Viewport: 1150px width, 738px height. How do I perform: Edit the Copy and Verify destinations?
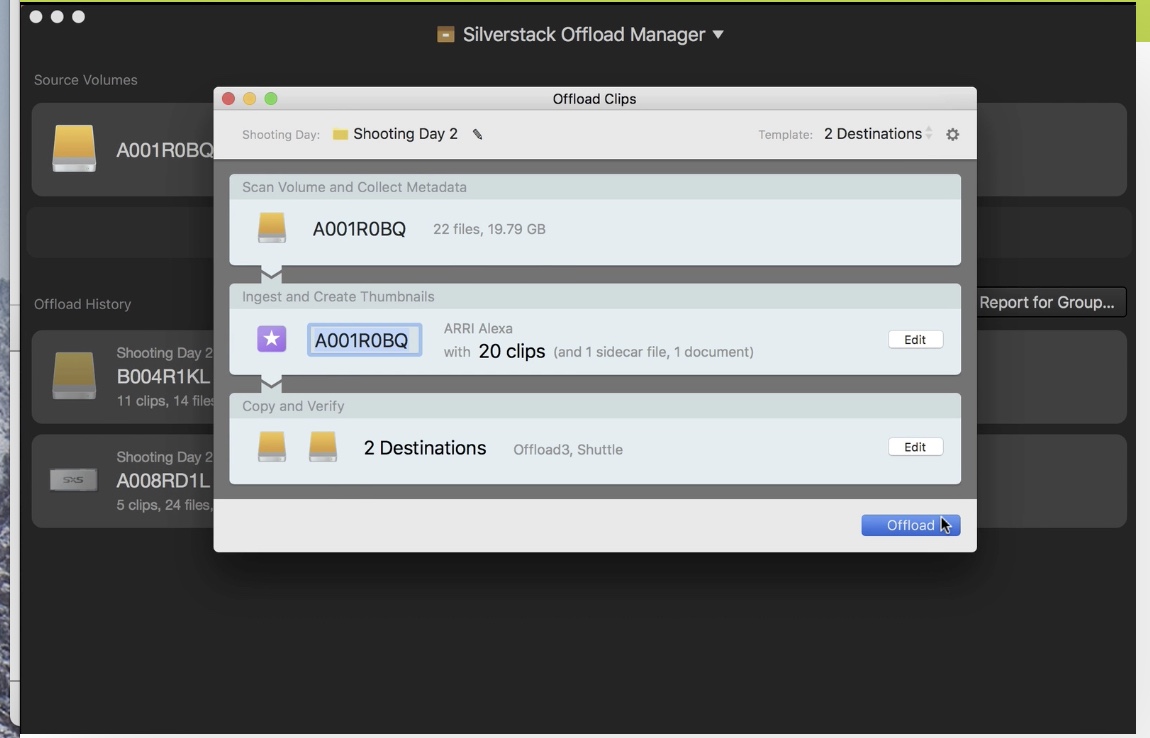tap(915, 448)
